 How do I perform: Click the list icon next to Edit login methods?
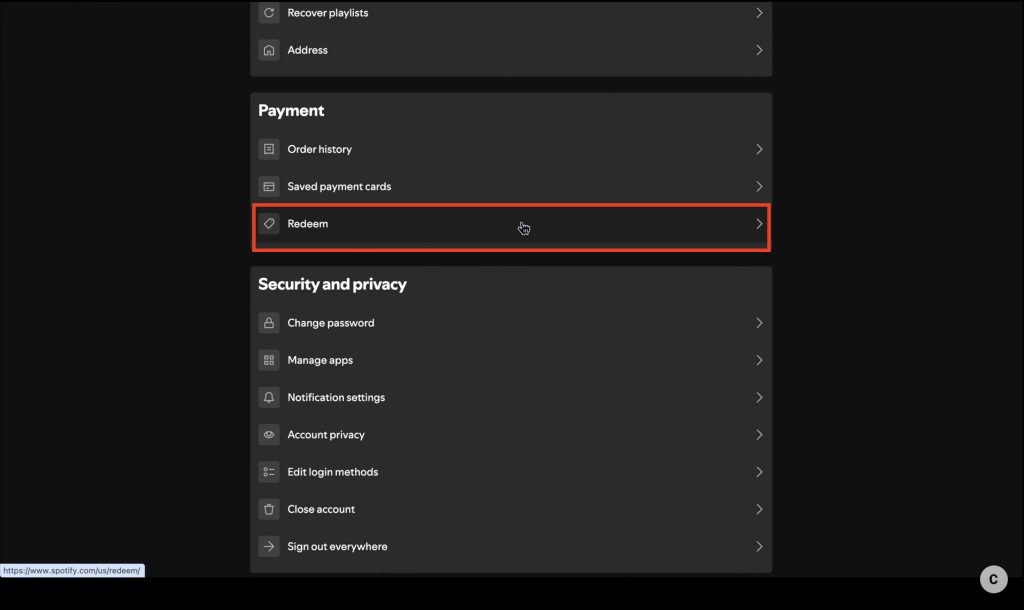pyautogui.click(x=268, y=471)
